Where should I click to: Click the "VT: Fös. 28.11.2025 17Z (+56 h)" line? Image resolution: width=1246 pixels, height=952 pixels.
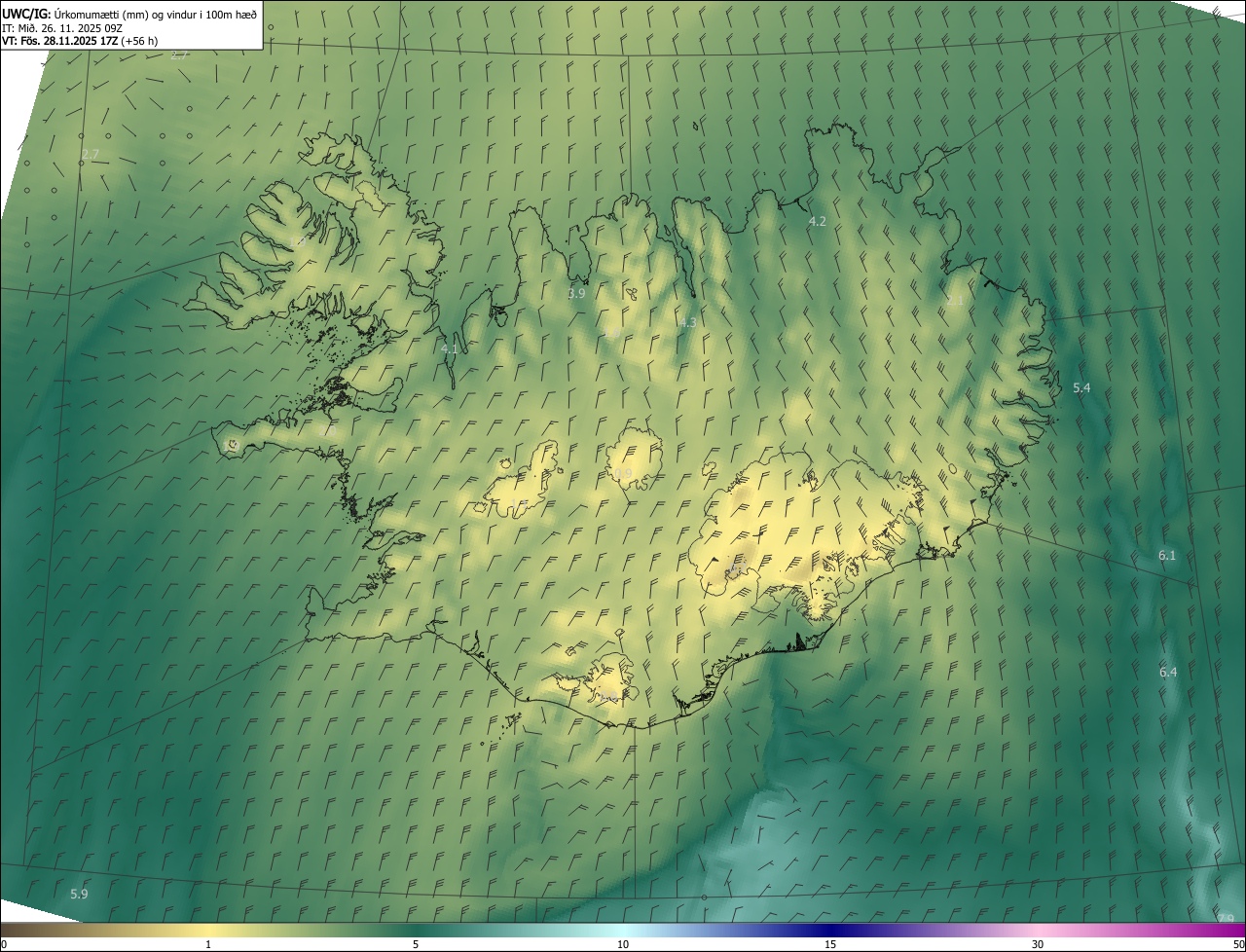point(80,41)
